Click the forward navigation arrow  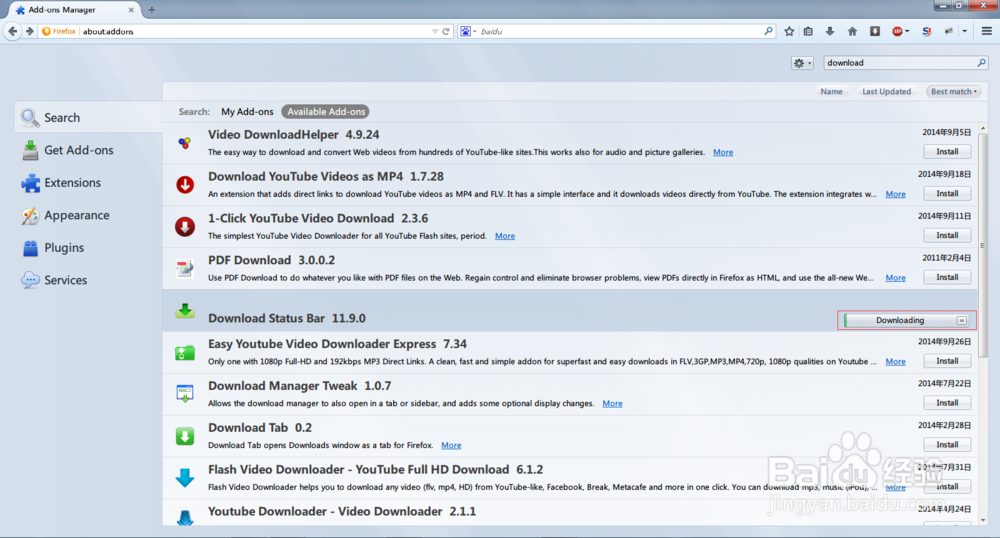29,31
